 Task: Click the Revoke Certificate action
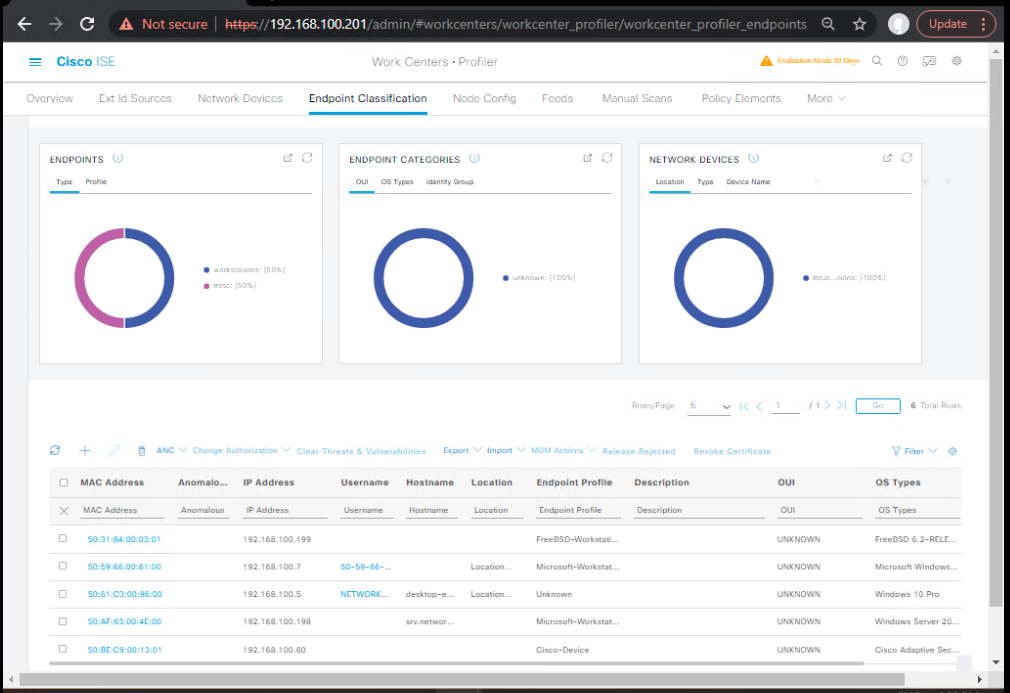coord(732,451)
